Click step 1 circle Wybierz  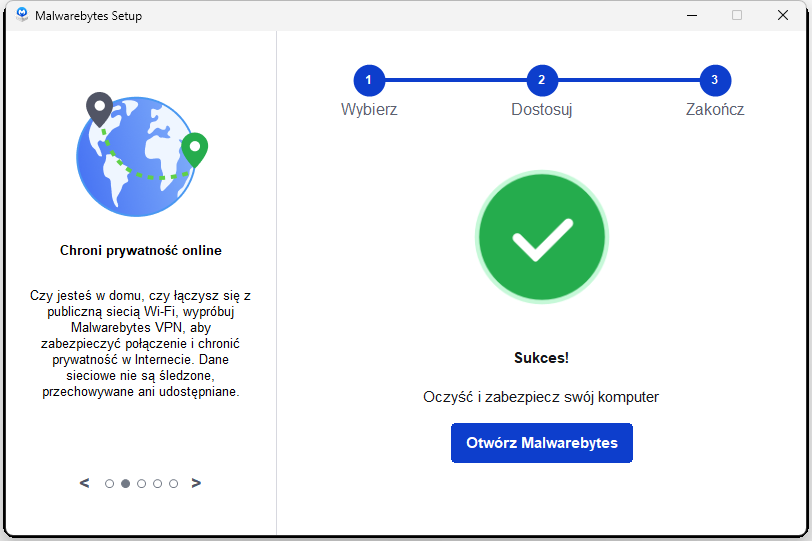point(369,80)
